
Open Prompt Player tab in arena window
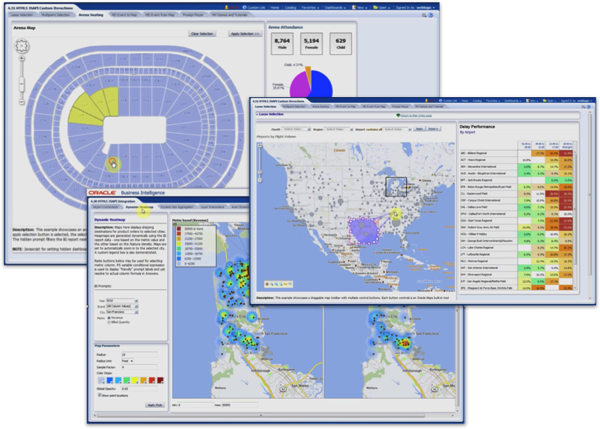(x=193, y=15)
